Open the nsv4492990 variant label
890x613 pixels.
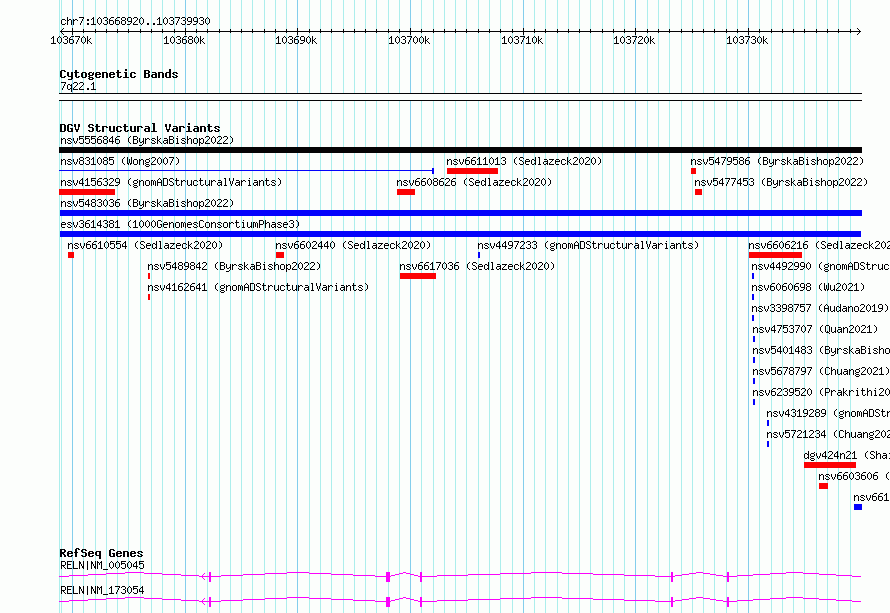tap(820, 266)
